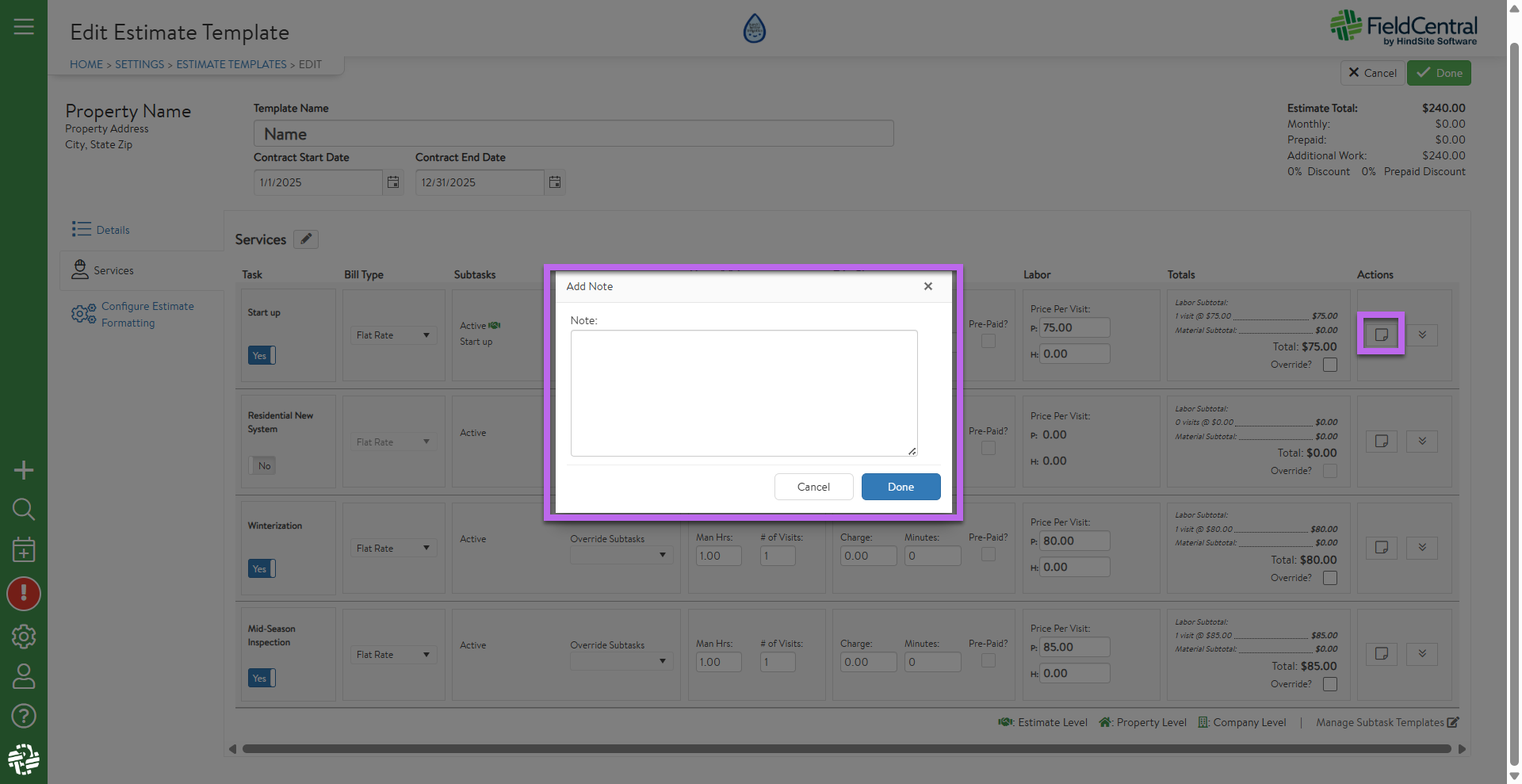
Task: Open the hamburger menu in the sidebar
Action: click(x=24, y=27)
